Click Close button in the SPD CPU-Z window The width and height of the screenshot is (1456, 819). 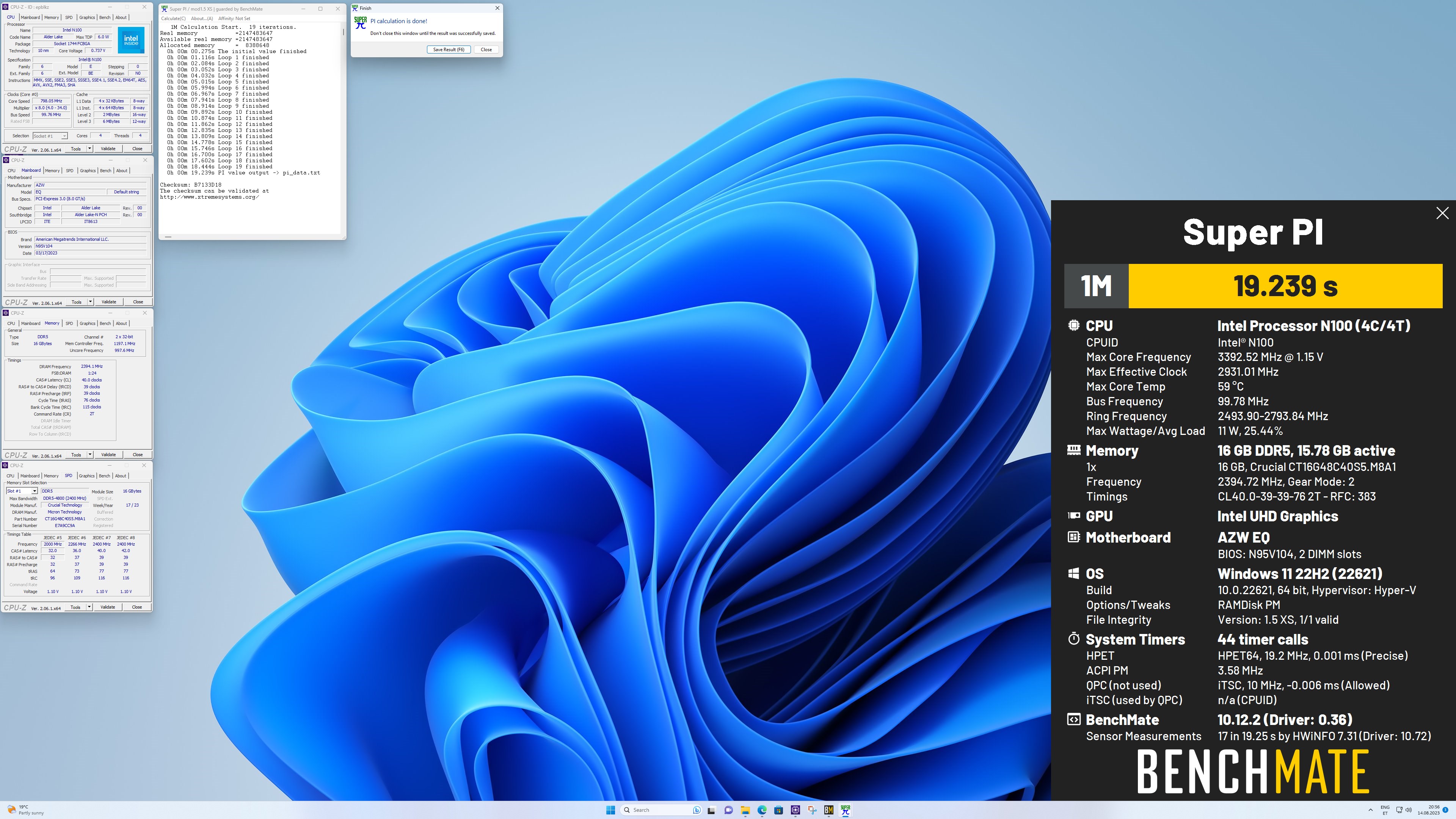137,607
